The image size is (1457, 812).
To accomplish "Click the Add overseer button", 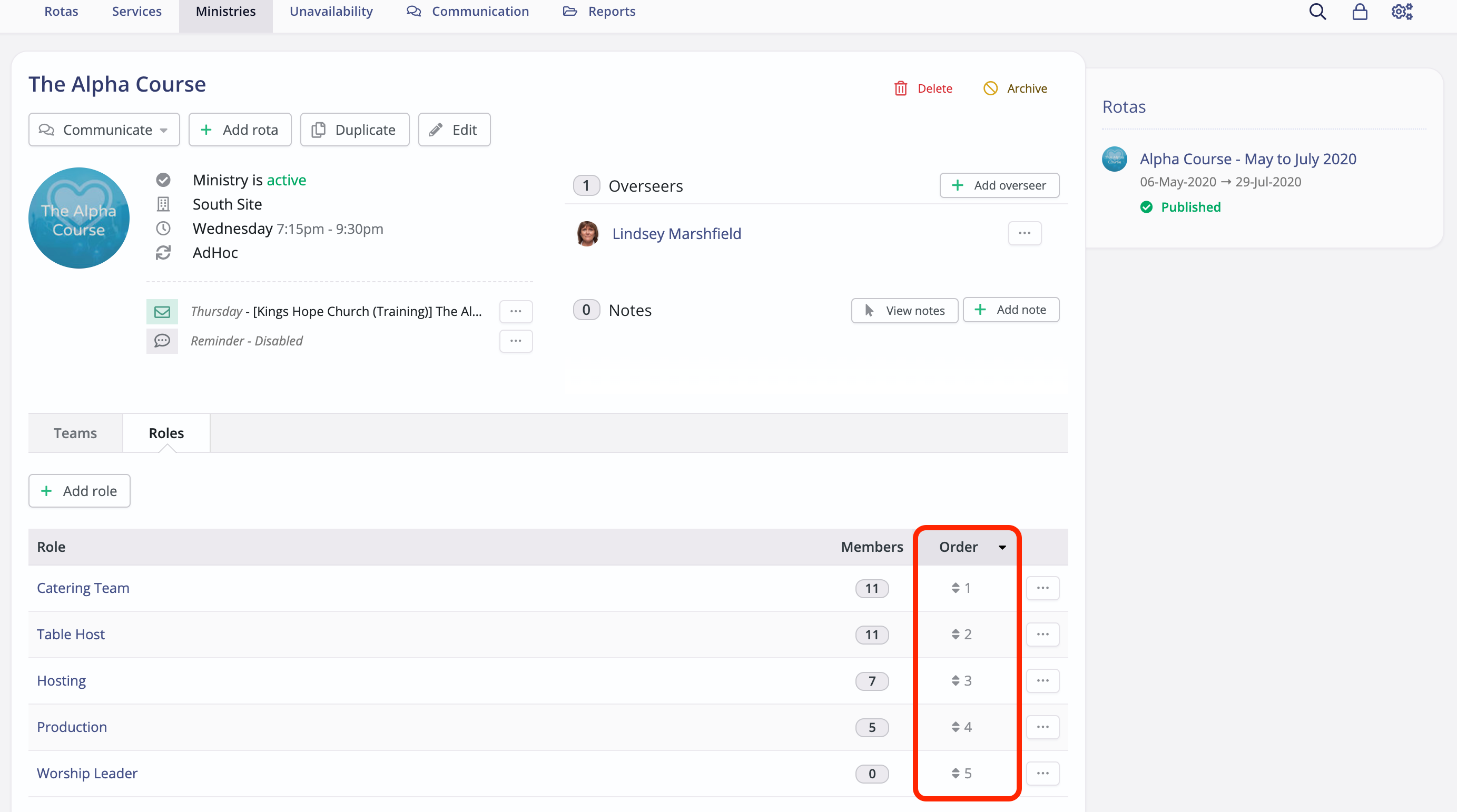I will click(999, 185).
